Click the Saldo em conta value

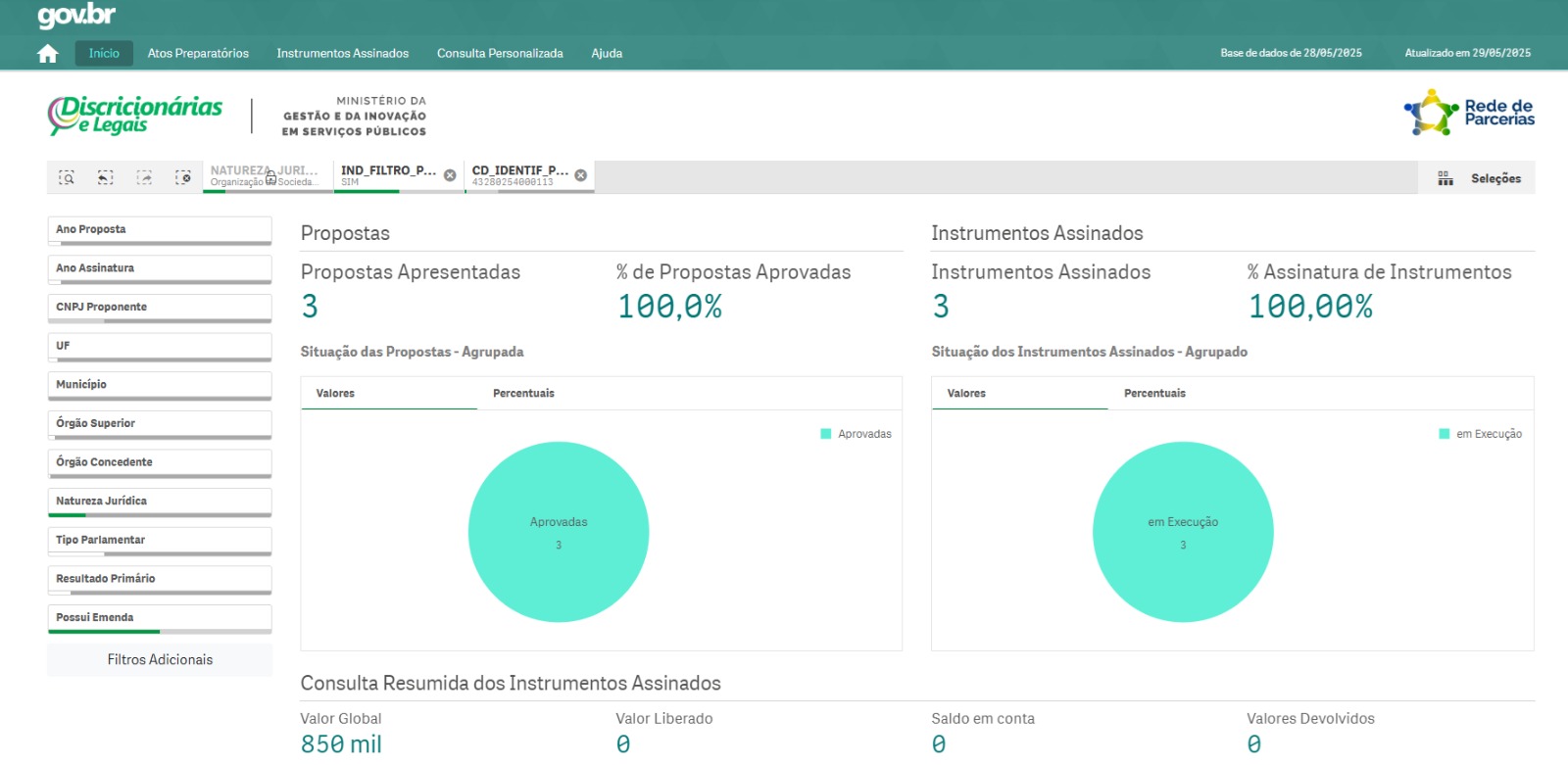(939, 744)
